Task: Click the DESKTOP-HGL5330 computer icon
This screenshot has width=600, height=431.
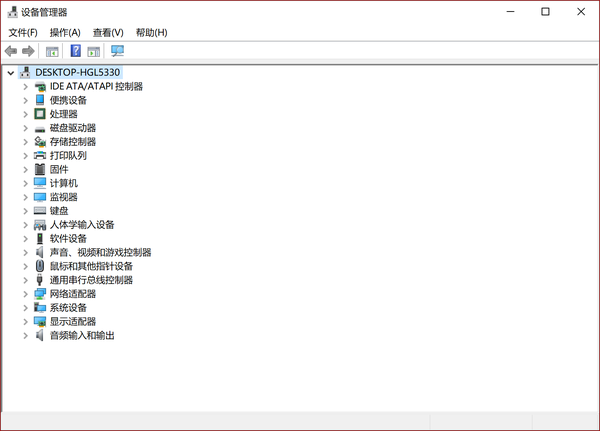Action: 25,72
